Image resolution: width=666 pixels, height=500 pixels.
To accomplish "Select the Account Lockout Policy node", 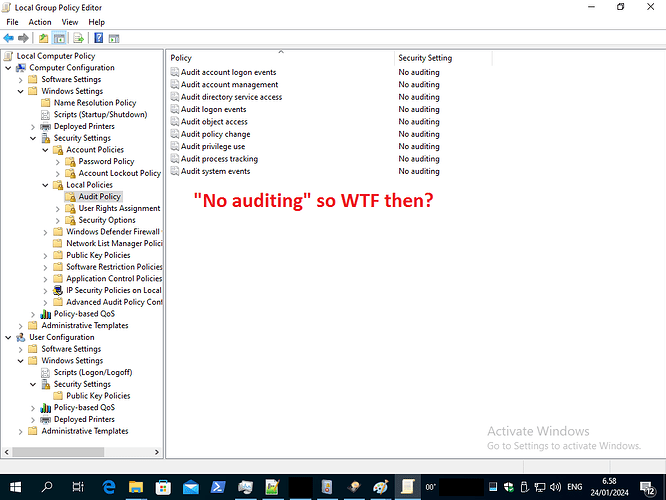I will pyautogui.click(x=120, y=173).
